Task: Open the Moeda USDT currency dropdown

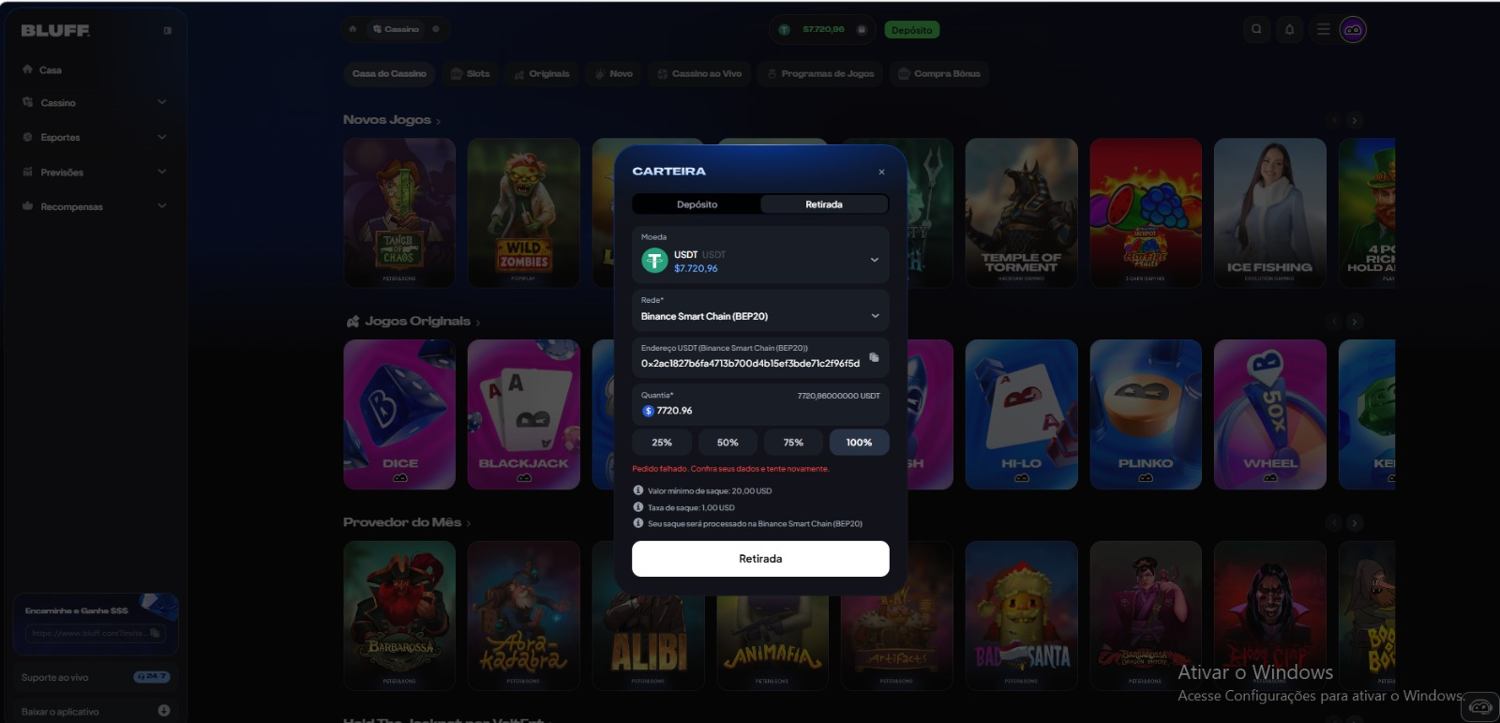Action: pyautogui.click(x=760, y=255)
